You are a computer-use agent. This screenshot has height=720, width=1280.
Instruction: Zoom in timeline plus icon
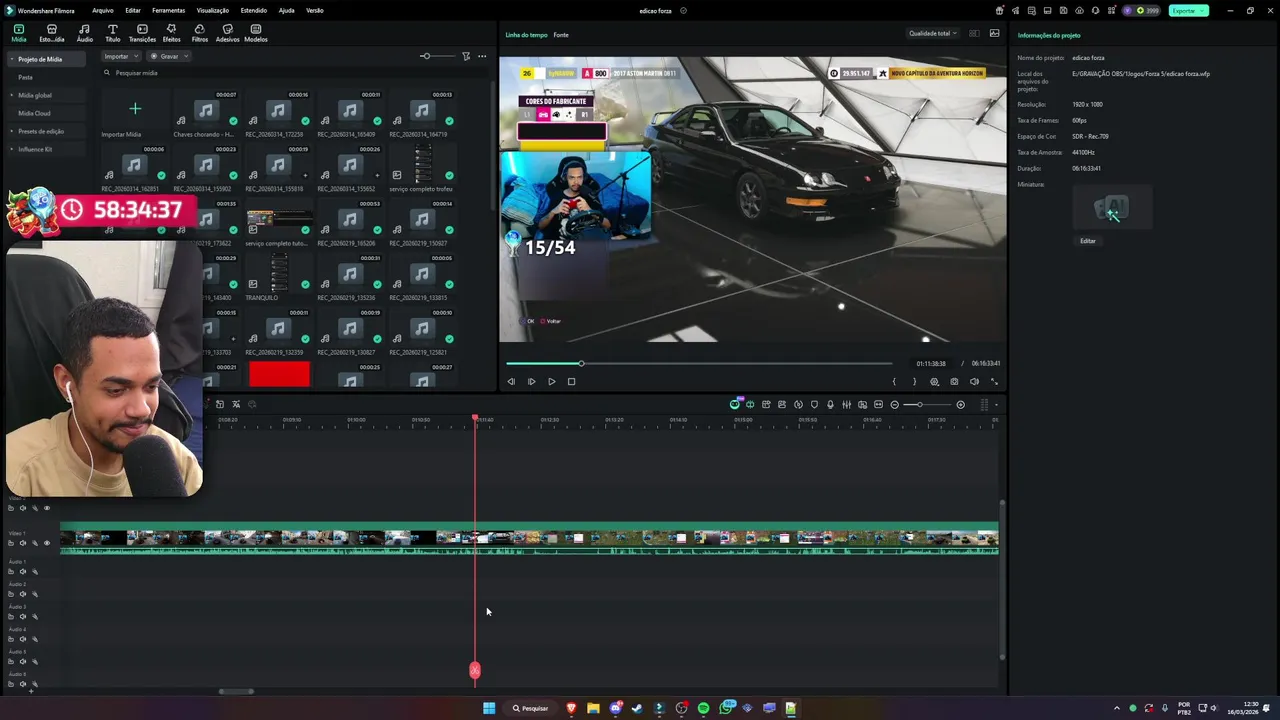(x=960, y=405)
